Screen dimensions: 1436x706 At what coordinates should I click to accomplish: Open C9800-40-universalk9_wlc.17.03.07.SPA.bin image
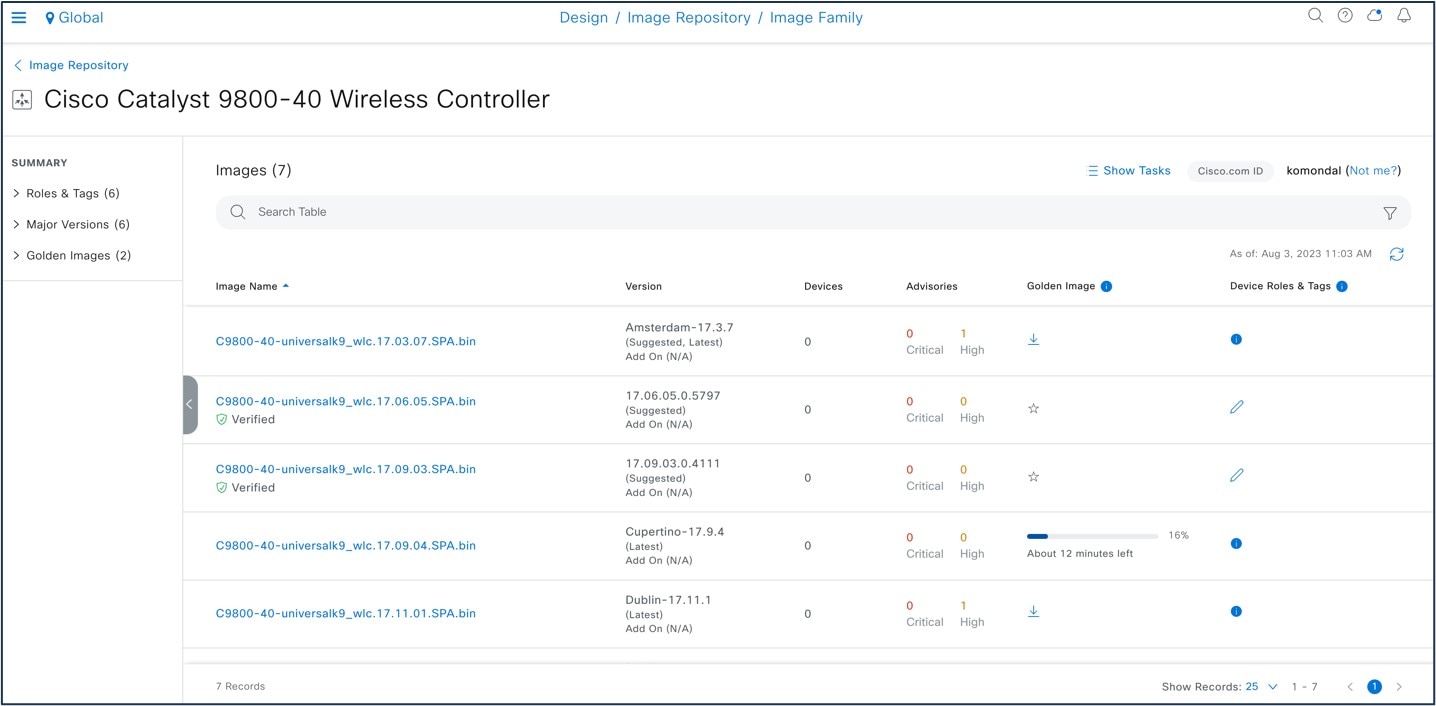click(346, 342)
